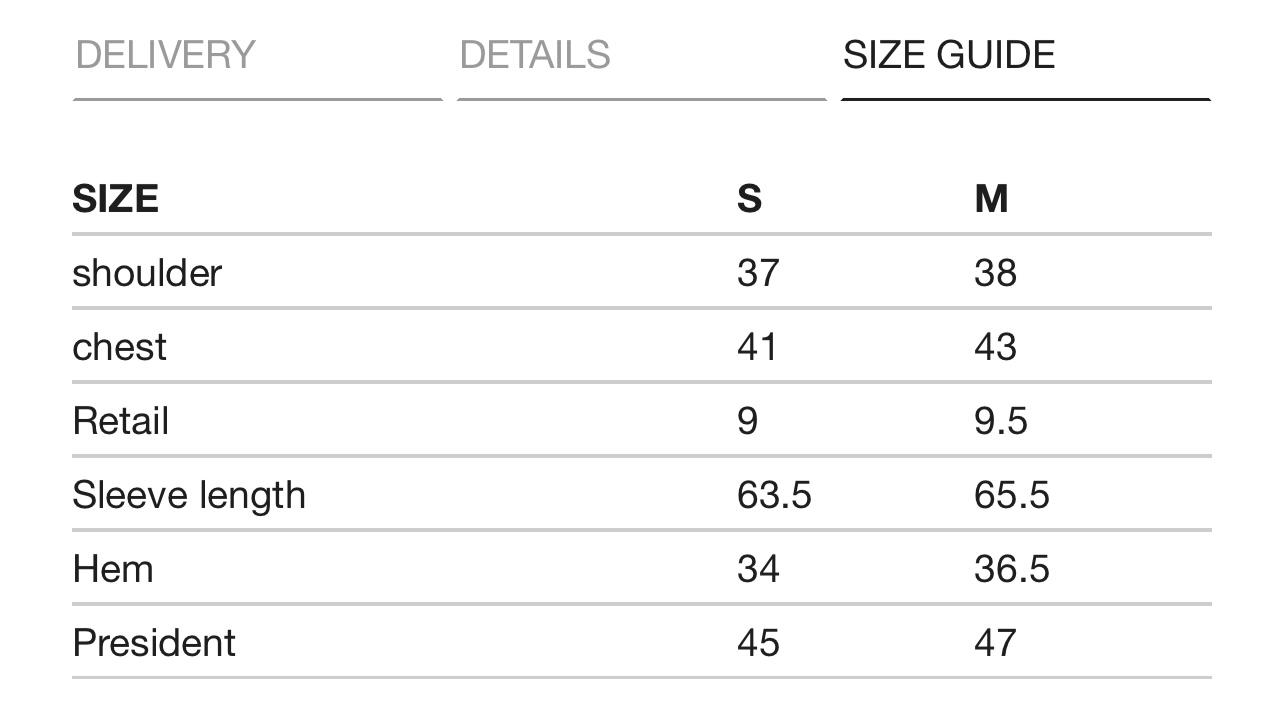Click Hem value 34 for size S

[757, 569]
